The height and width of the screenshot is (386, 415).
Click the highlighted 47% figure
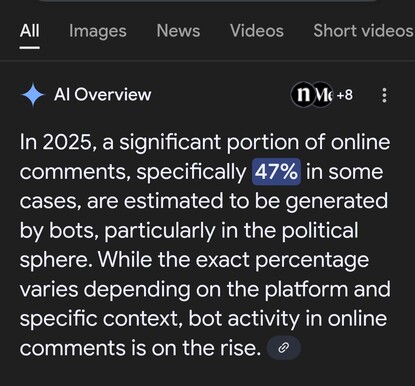click(x=276, y=172)
